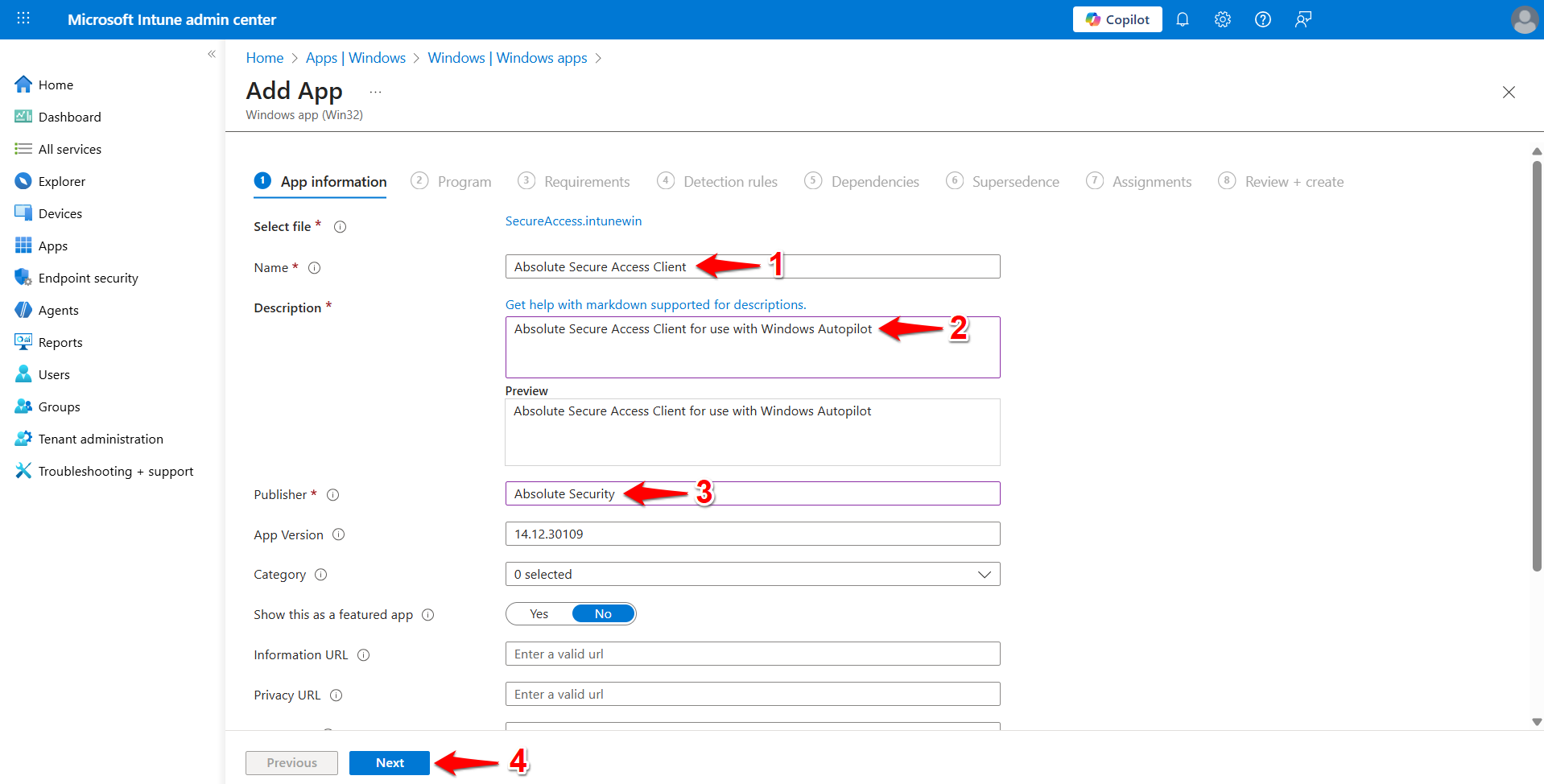The width and height of the screenshot is (1544, 784).
Task: Open the help question mark icon
Action: 1263,19
